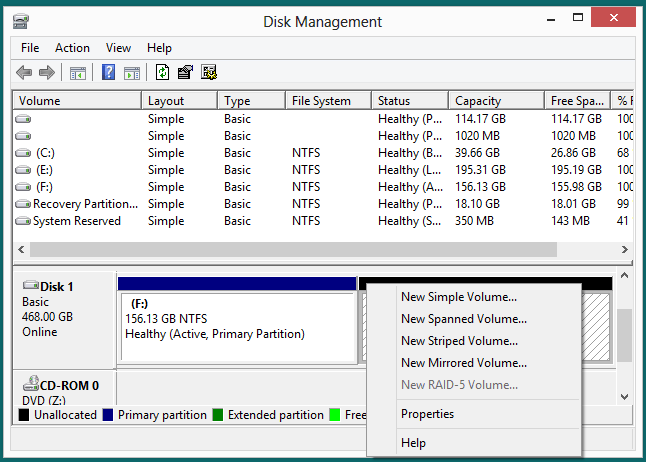Click the volume list scroll right arrow
Image resolution: width=646 pixels, height=462 pixels.
click(x=625, y=249)
